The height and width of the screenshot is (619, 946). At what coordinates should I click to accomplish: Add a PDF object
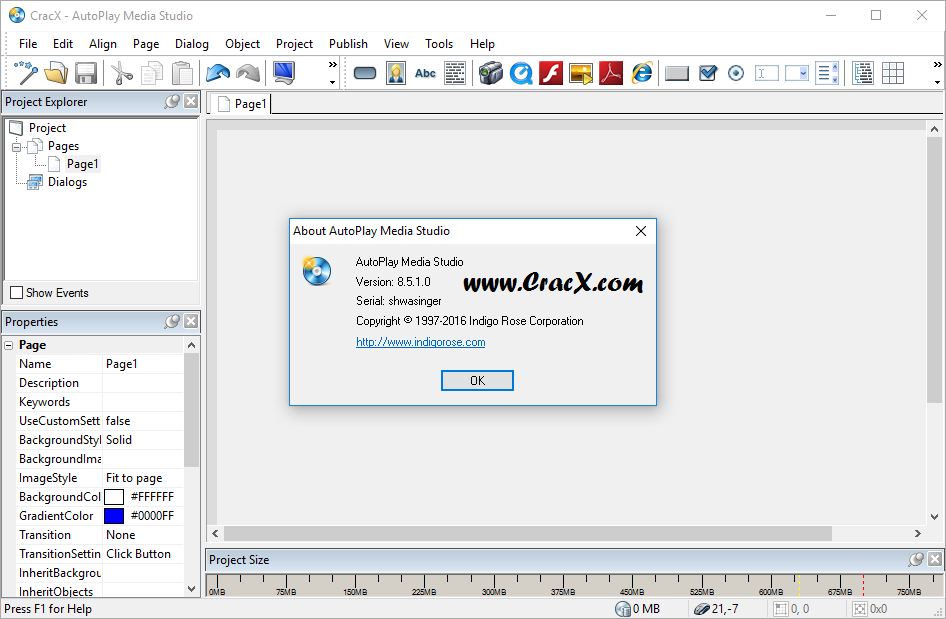[x=611, y=73]
